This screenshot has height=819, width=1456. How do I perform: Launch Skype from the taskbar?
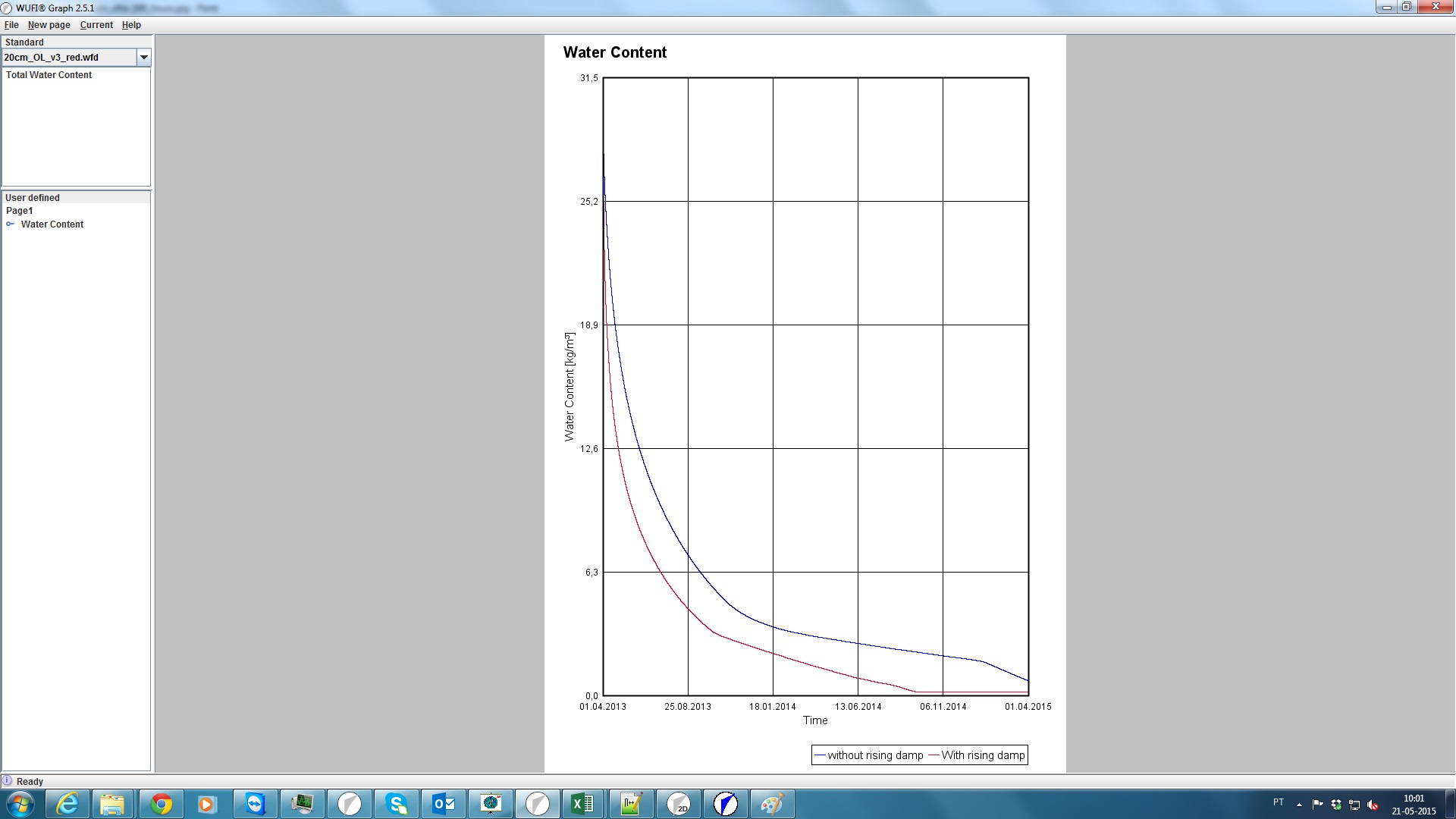(397, 804)
